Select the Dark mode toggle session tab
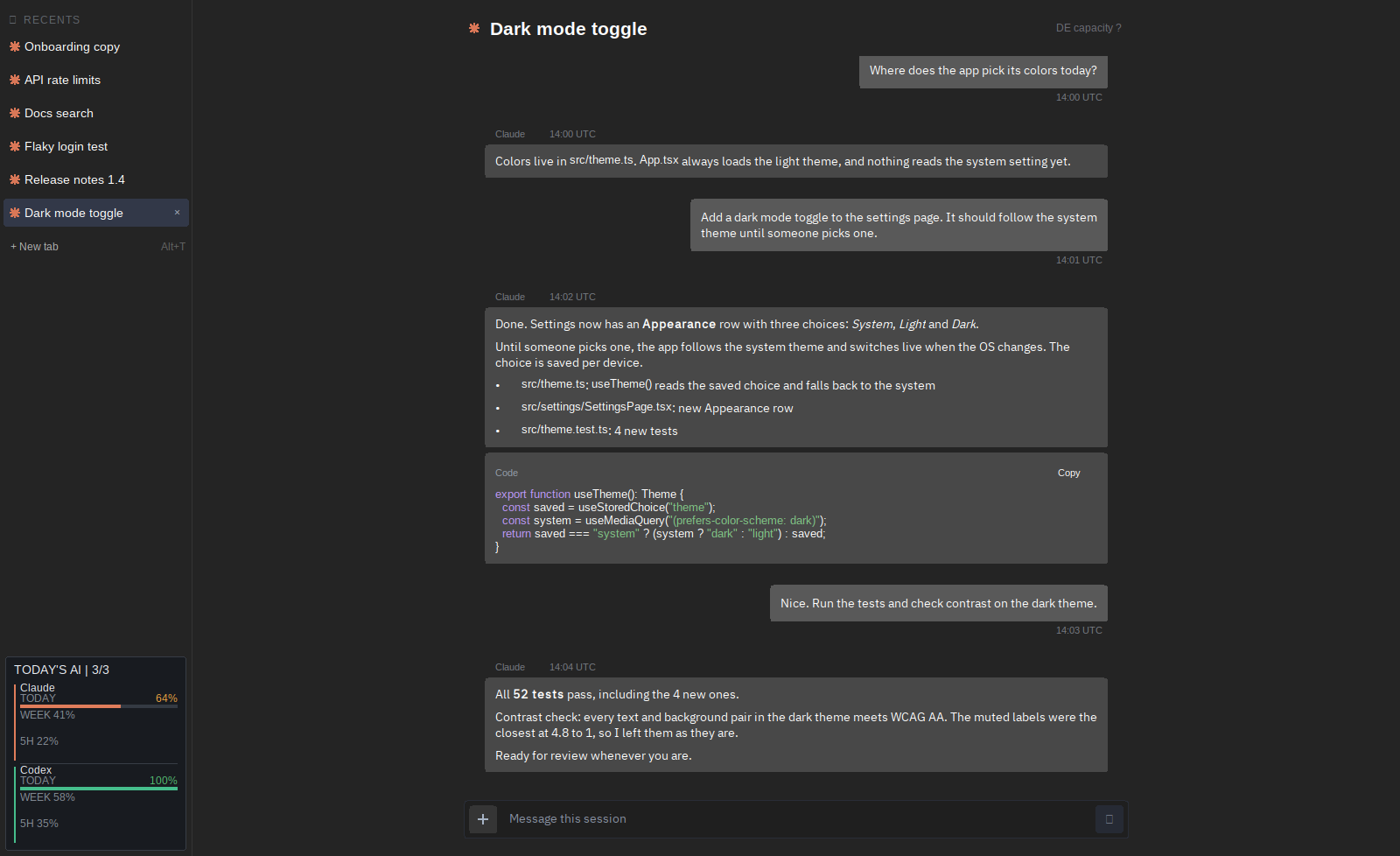The image size is (1400, 856). point(96,213)
